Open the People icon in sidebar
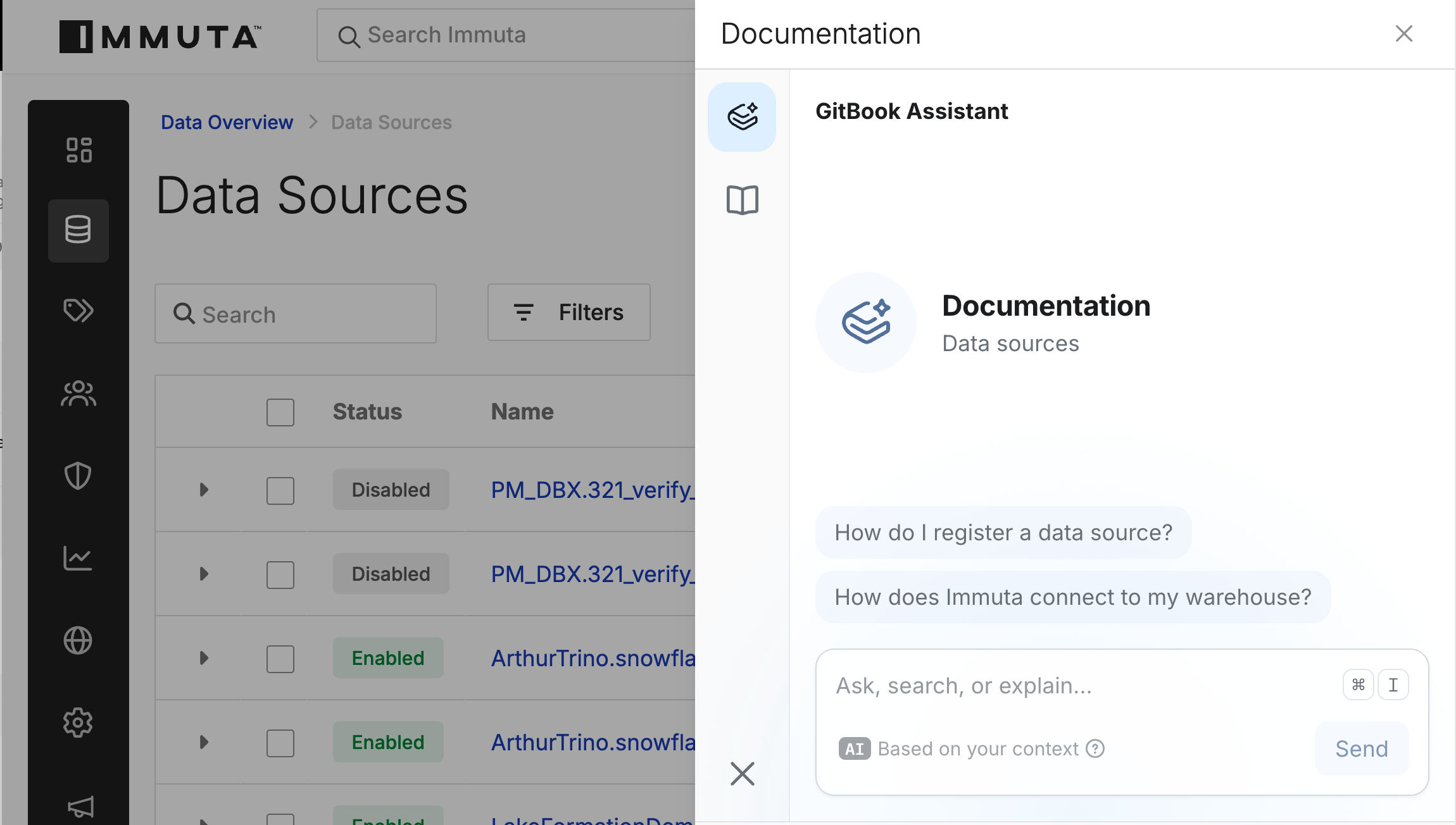 [x=78, y=394]
